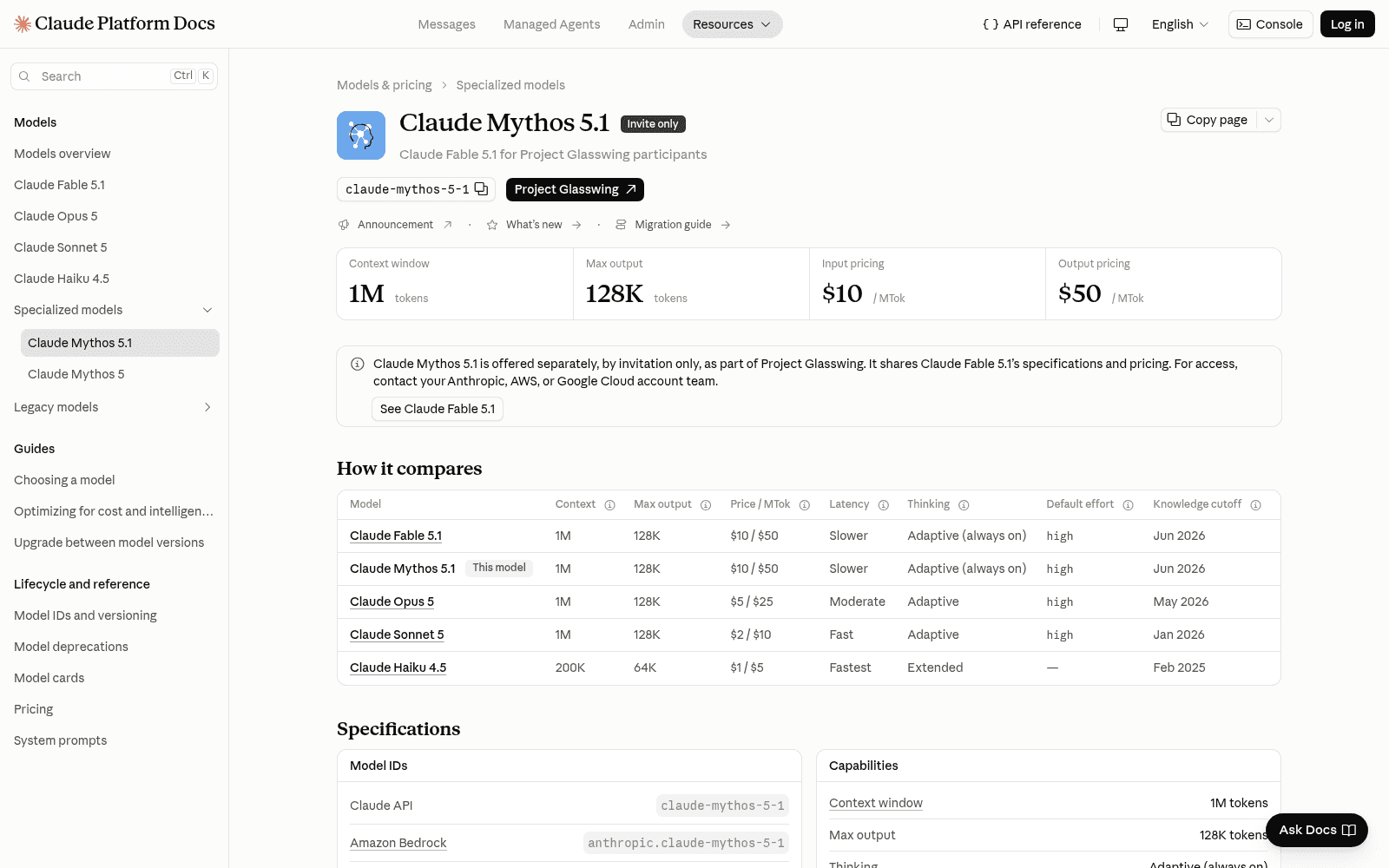Expand the Legacy models section
The image size is (1389, 868).
[x=207, y=407]
